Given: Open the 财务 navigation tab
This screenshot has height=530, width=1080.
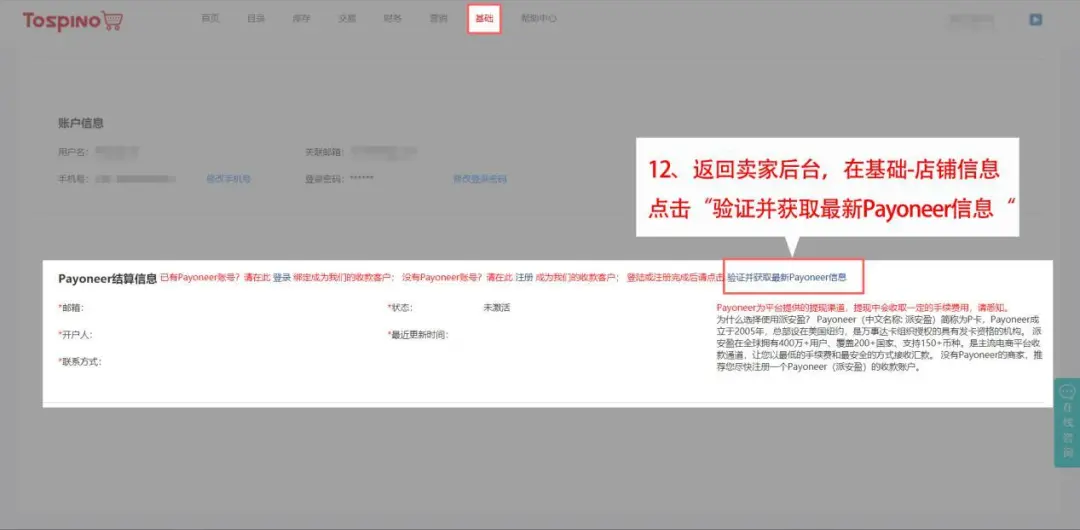Looking at the screenshot, I should (393, 19).
